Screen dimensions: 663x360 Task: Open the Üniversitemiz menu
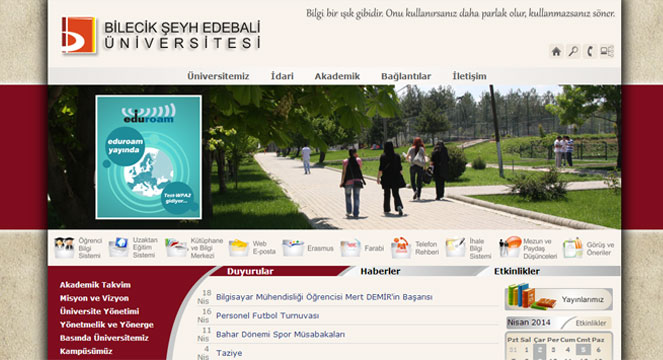point(218,76)
